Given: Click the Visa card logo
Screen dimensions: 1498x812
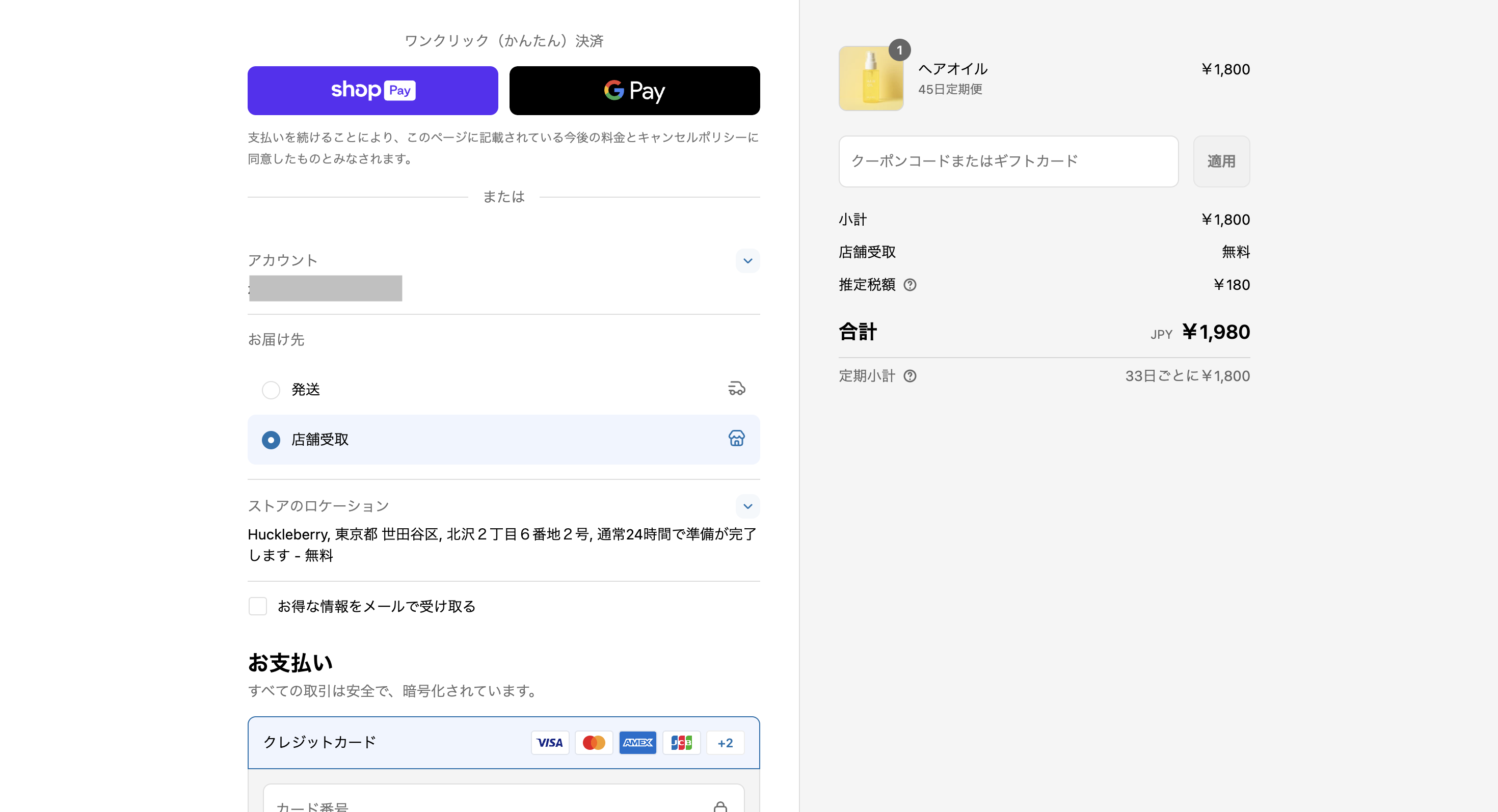Looking at the screenshot, I should pos(550,743).
